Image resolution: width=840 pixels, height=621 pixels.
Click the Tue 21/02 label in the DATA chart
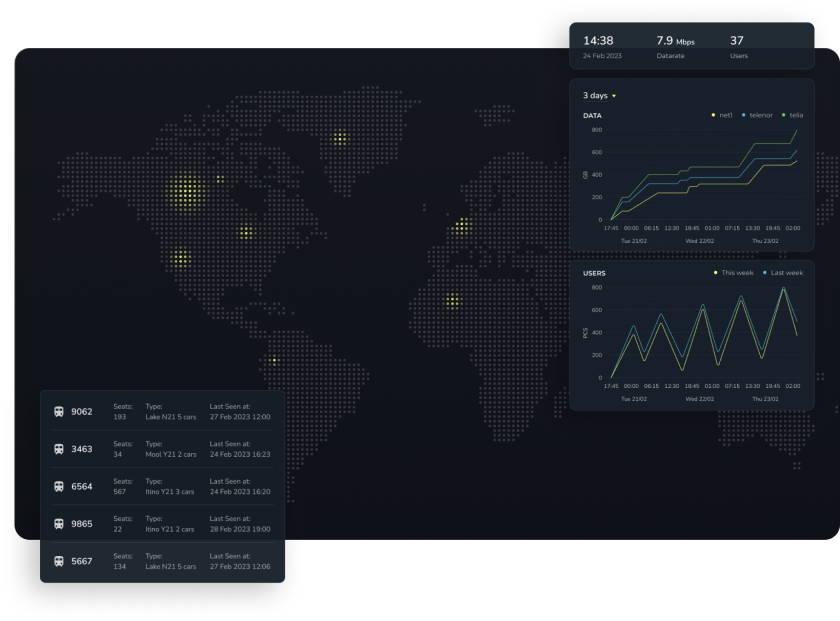pos(634,241)
